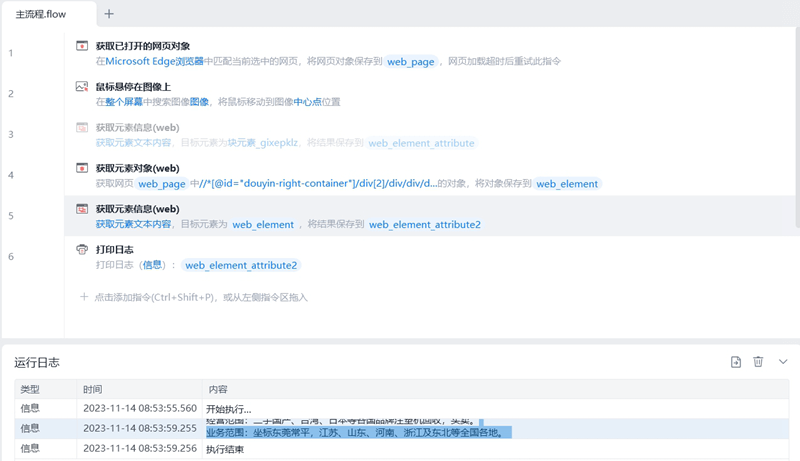
Task: Click the 中心点 link in step 2
Action: (x=307, y=102)
